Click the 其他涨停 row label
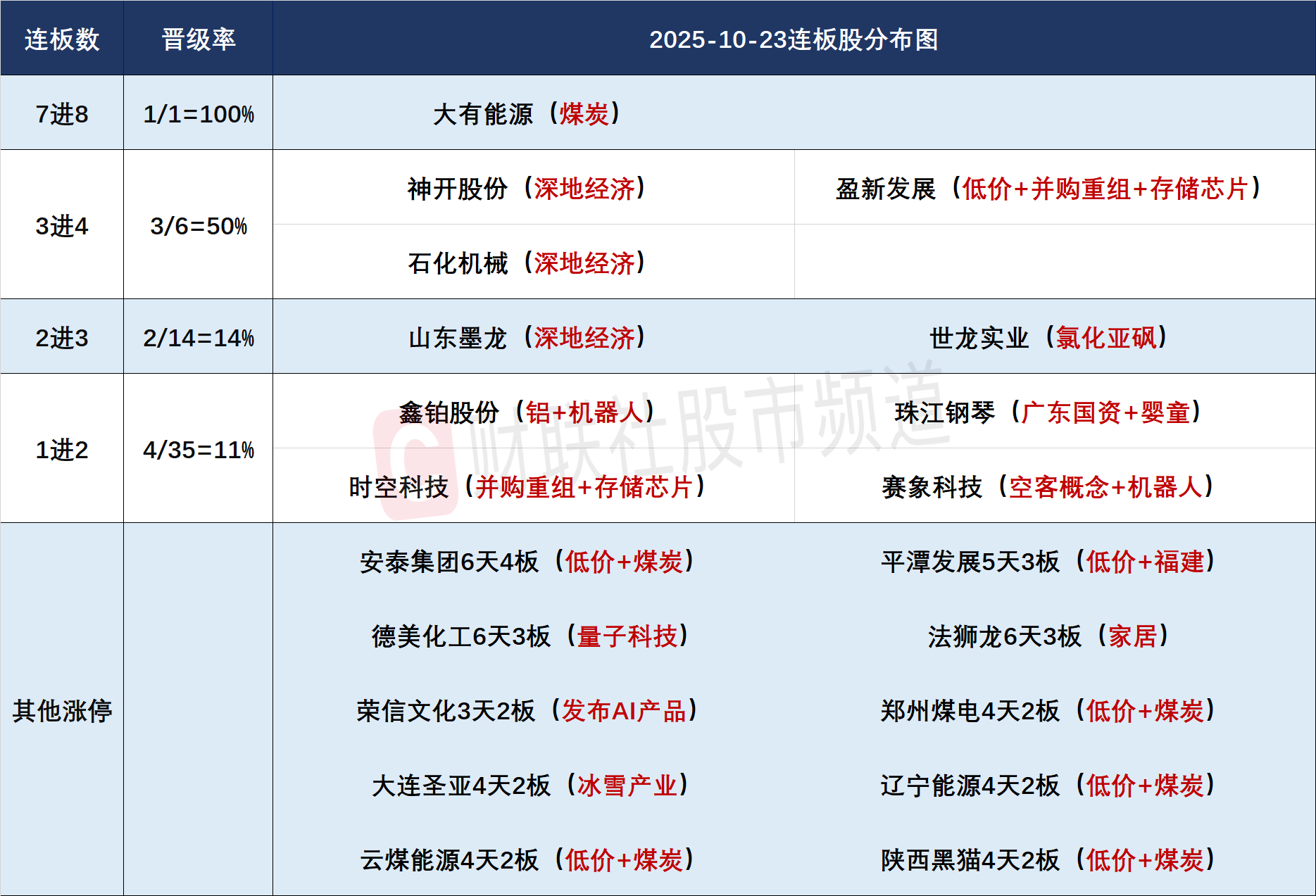The image size is (1316, 896). pyautogui.click(x=62, y=711)
